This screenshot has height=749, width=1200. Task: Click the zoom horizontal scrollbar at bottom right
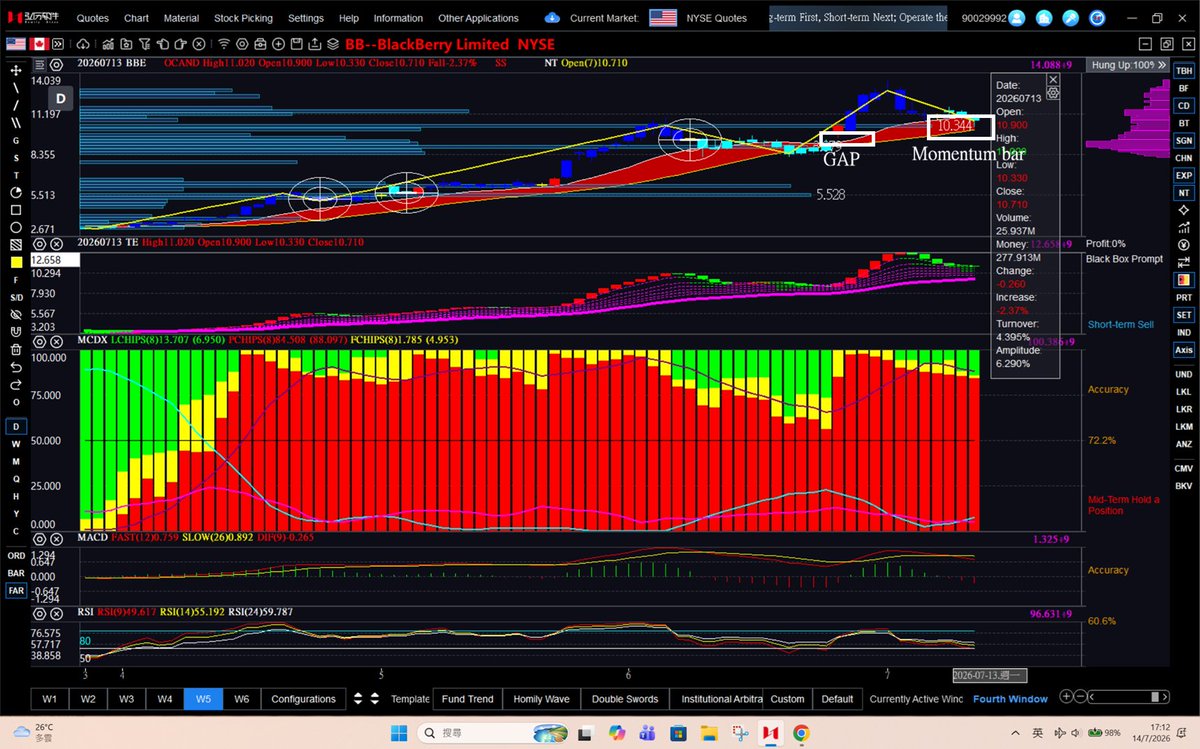(1128, 697)
